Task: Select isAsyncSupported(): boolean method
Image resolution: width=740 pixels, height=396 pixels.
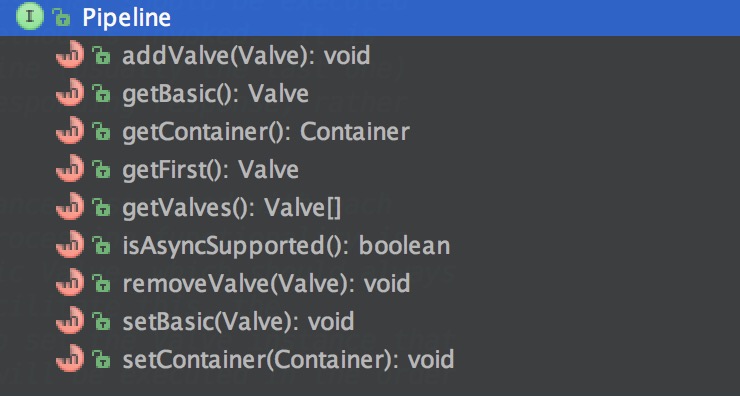Action: point(286,246)
